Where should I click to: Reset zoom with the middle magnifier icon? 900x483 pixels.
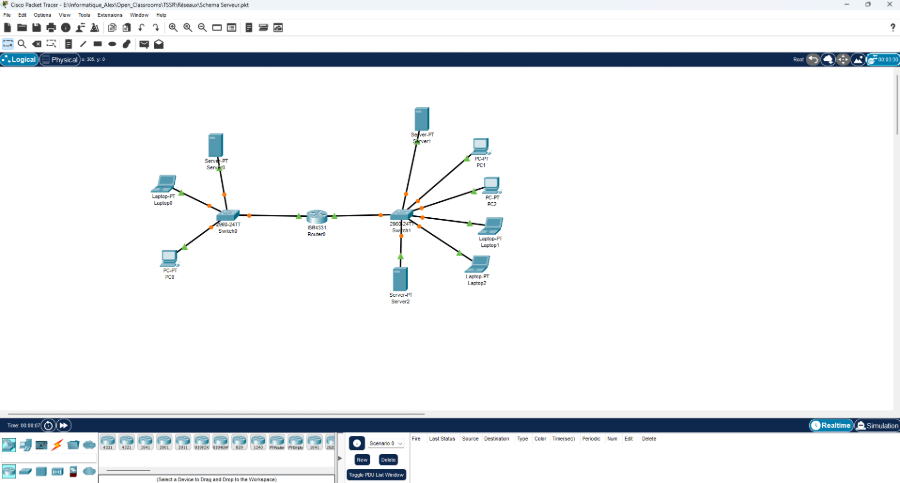tap(188, 28)
